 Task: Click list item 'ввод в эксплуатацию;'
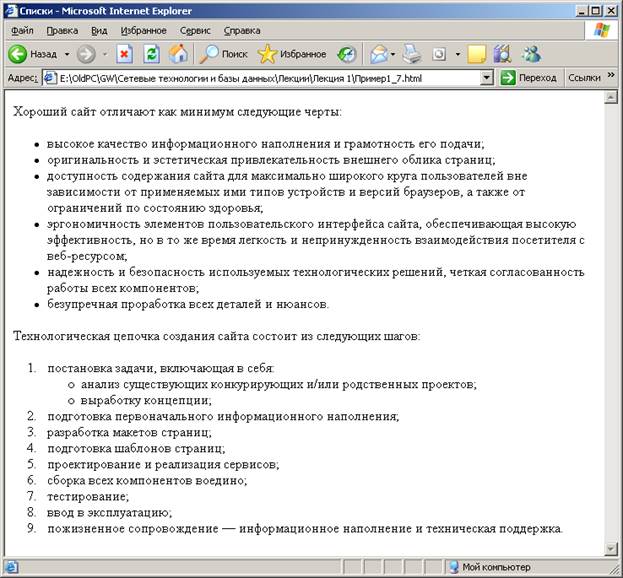(x=110, y=512)
